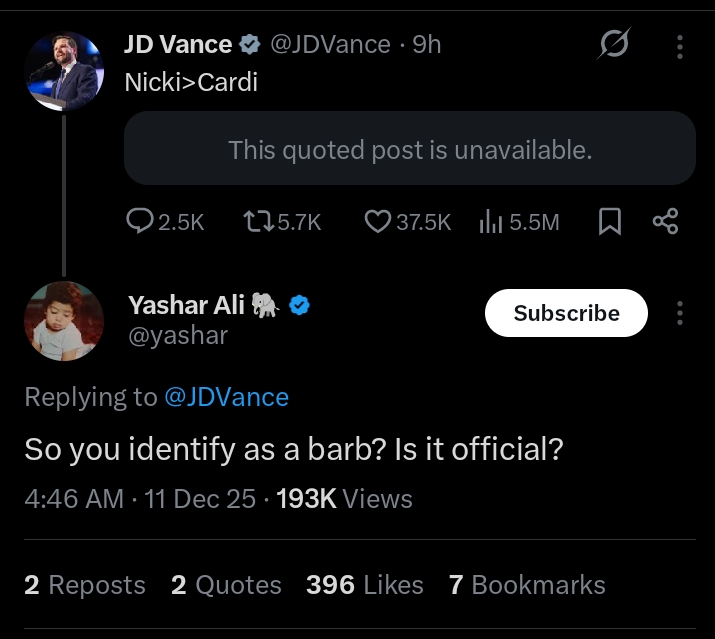This screenshot has width=715, height=639.
Task: Click the 4:46 AM timestamp
Action: [73, 499]
